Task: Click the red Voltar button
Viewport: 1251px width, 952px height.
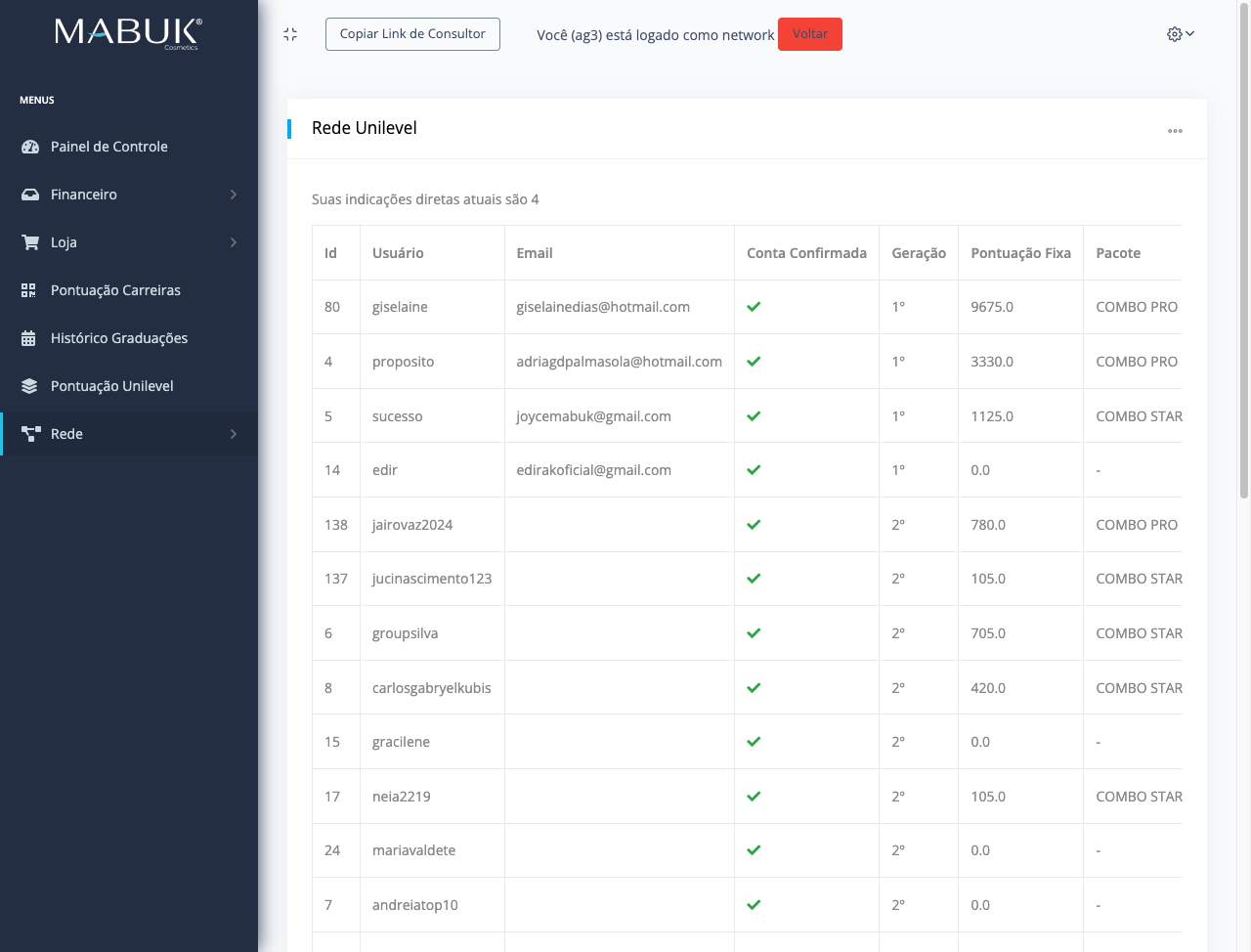Action: click(x=809, y=34)
